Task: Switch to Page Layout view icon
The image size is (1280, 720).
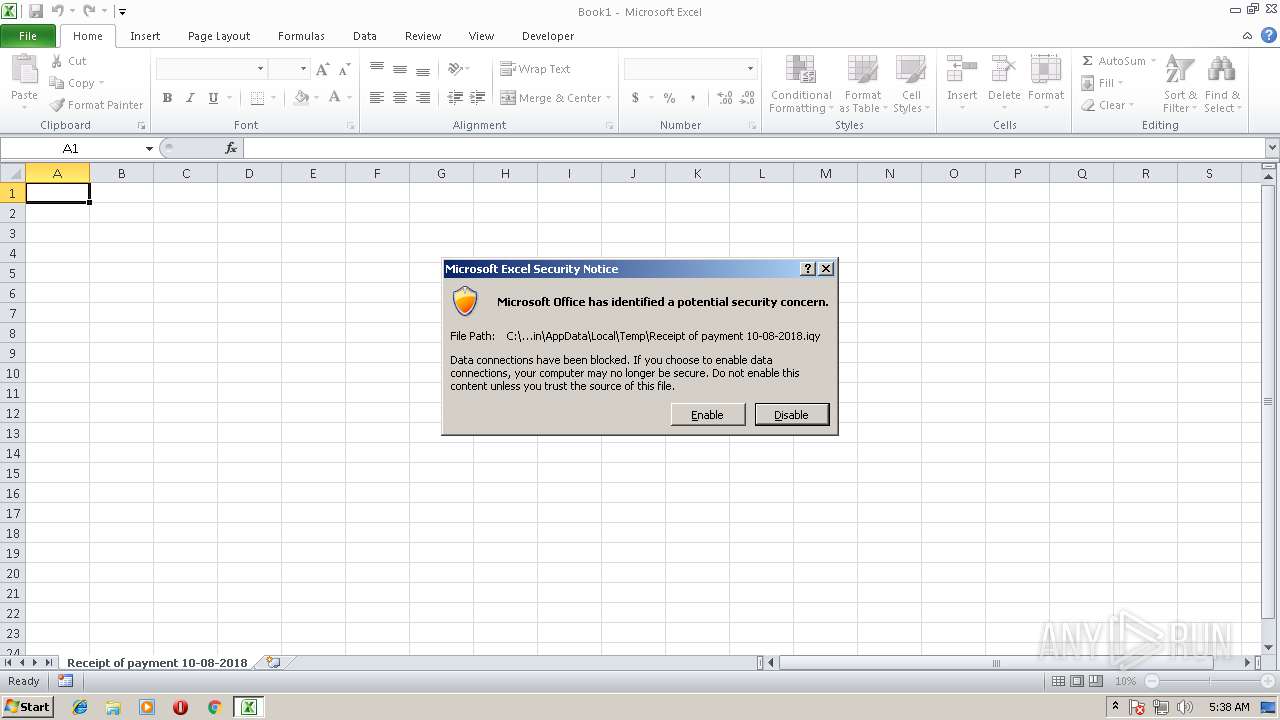Action: tap(1077, 681)
